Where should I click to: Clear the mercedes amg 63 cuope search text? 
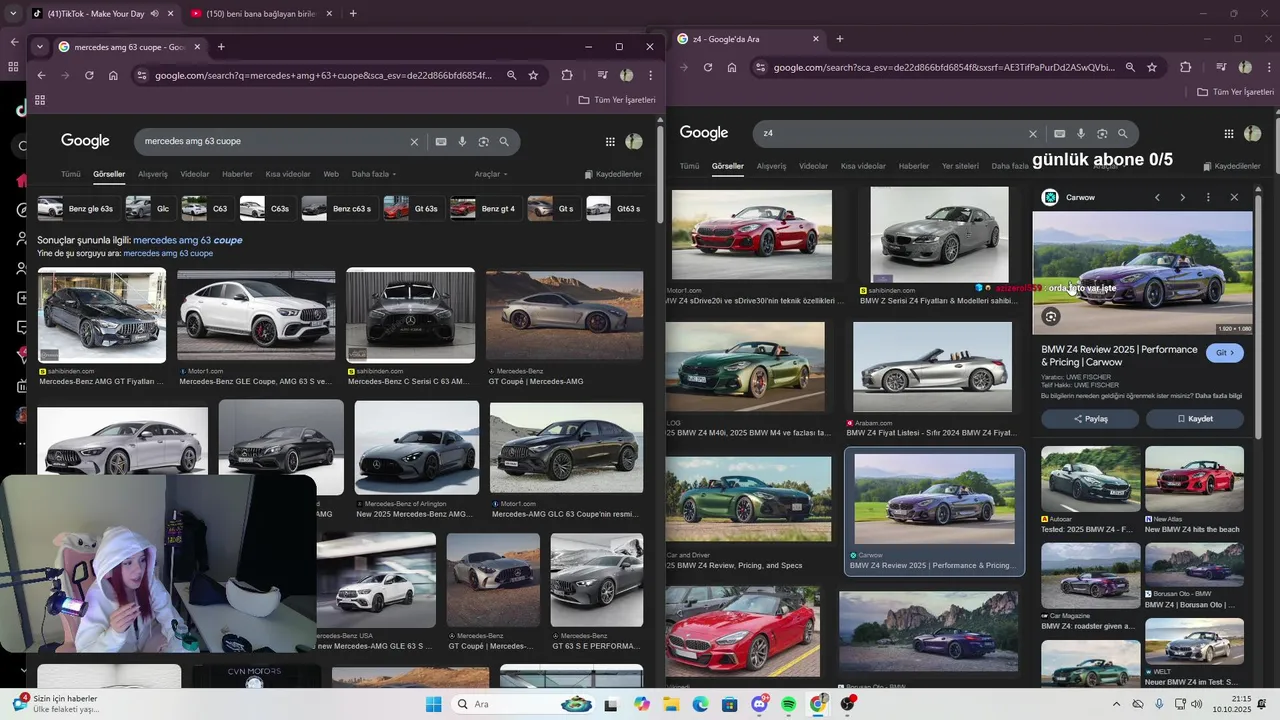pos(414,142)
